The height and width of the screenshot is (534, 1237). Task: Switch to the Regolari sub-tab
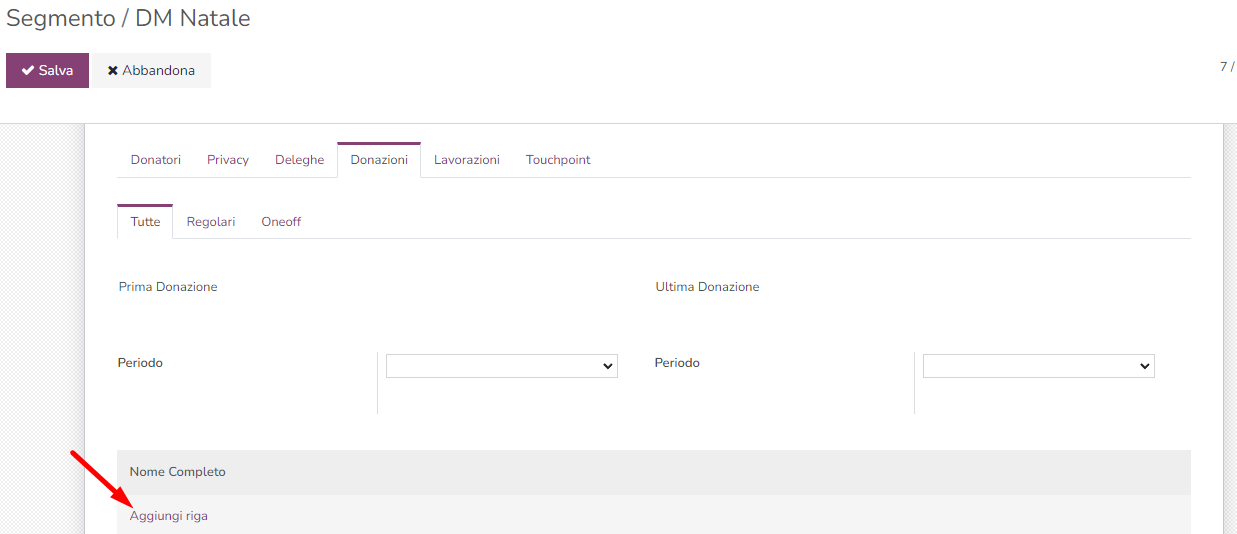[x=211, y=222]
